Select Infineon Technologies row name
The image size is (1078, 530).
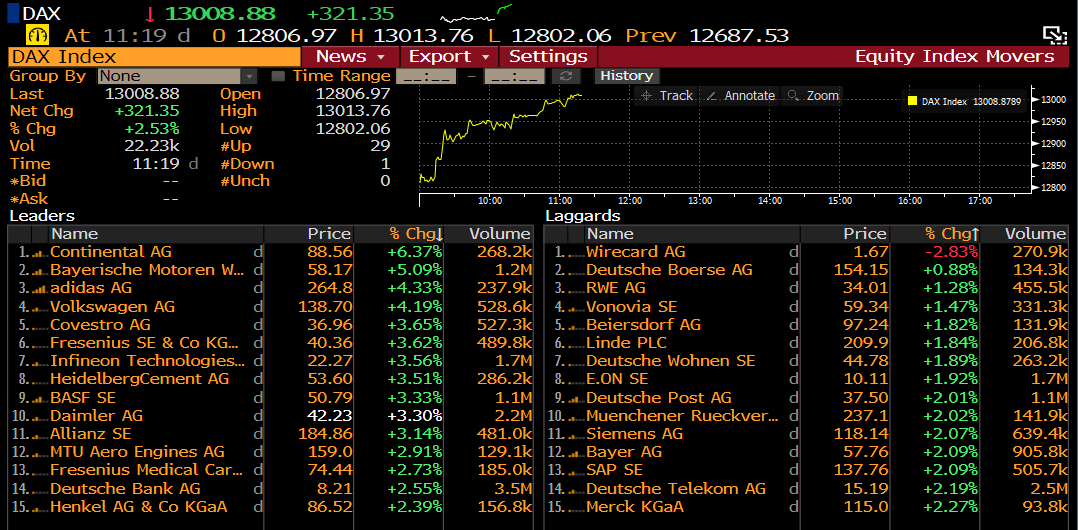pos(147,362)
